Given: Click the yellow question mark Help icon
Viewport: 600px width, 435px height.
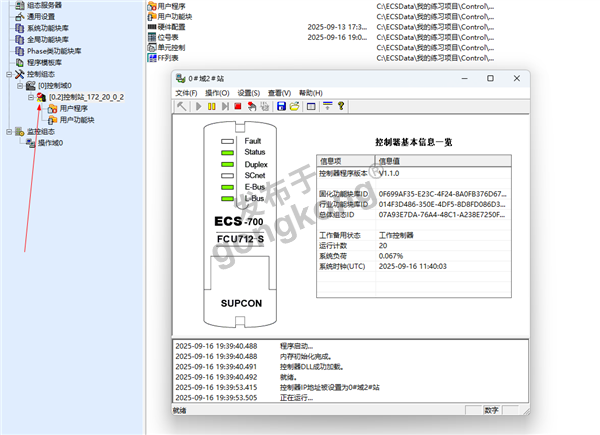Looking at the screenshot, I should pyautogui.click(x=341, y=106).
